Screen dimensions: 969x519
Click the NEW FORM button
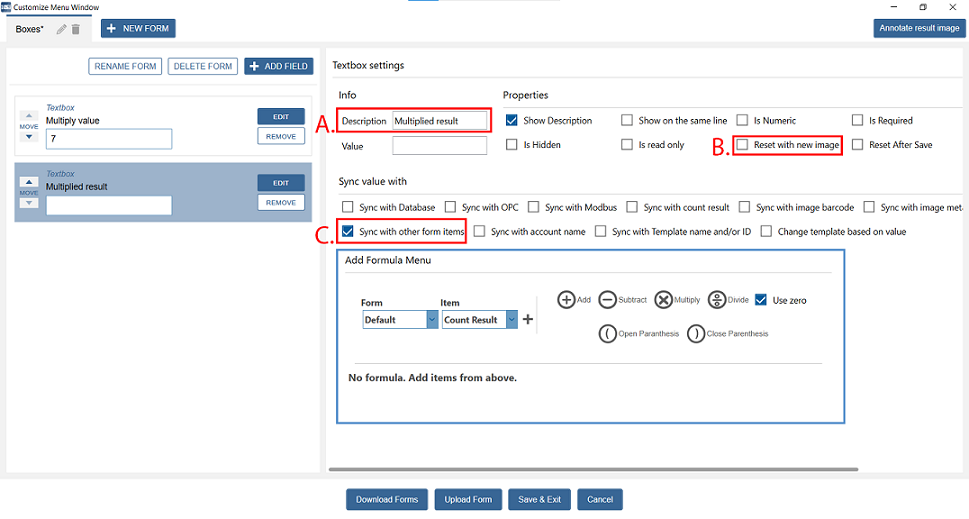138,29
